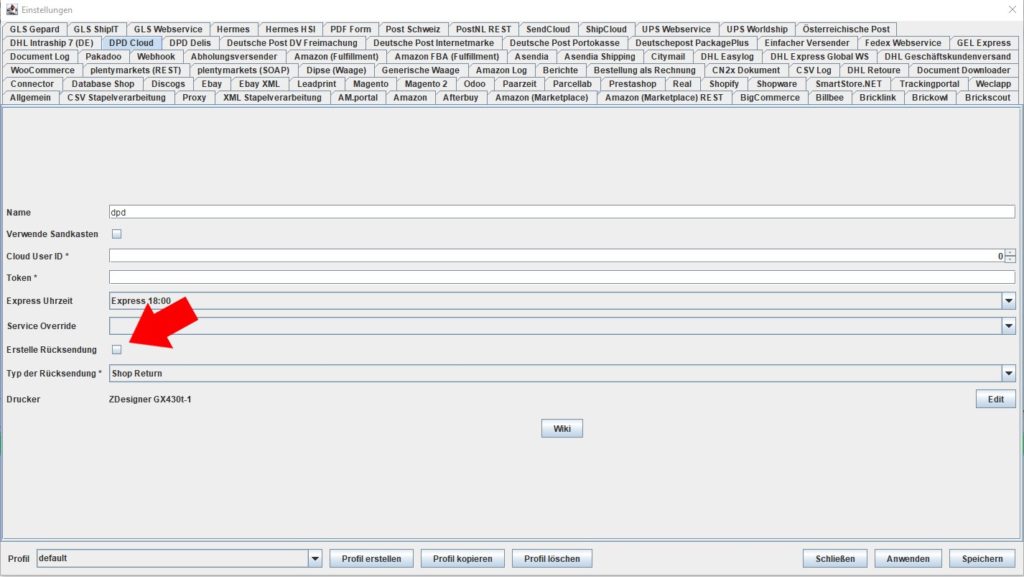Increase the Cloud User ID spinner

click(1010, 253)
